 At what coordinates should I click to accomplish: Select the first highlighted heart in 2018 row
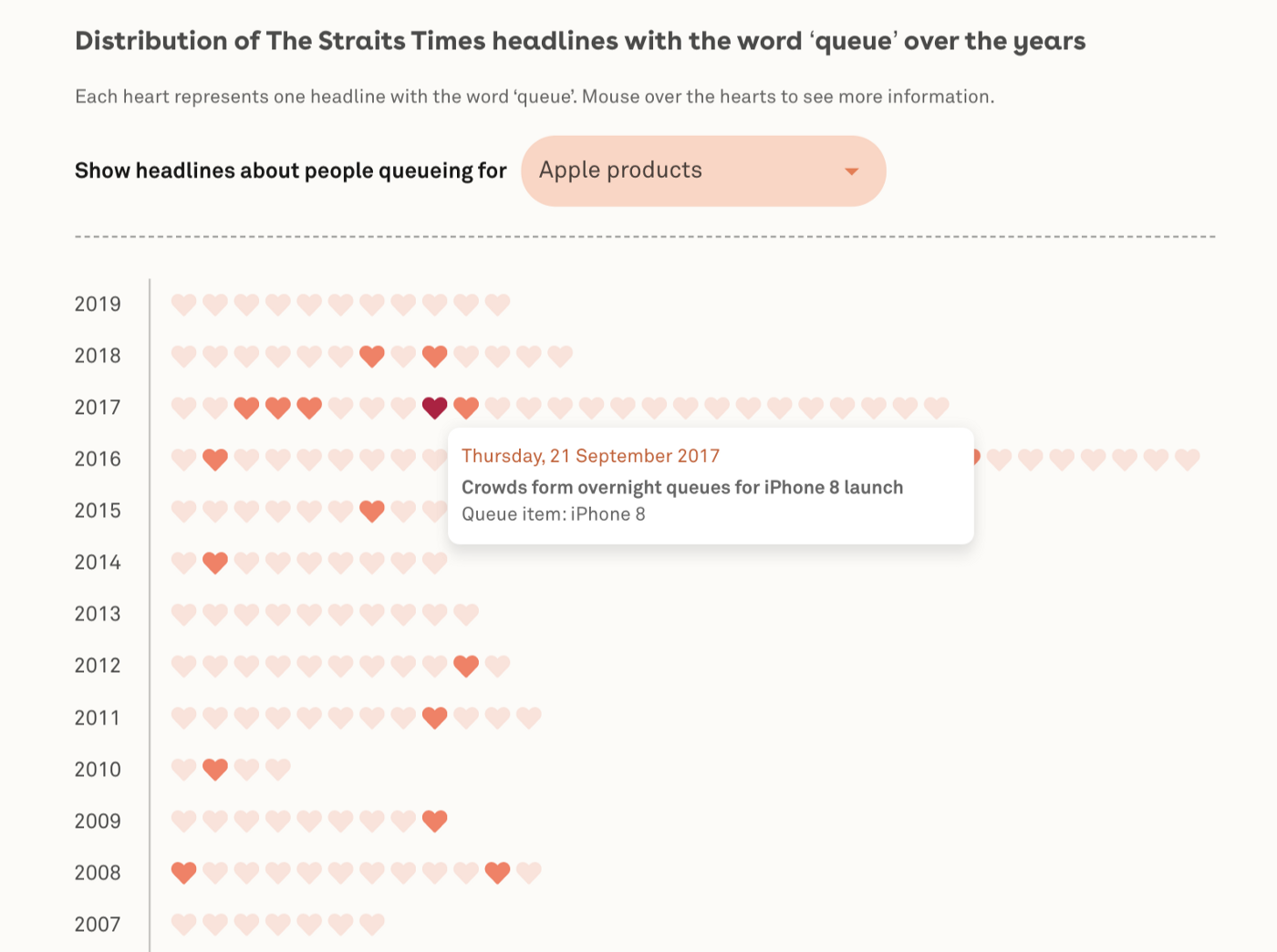point(372,356)
